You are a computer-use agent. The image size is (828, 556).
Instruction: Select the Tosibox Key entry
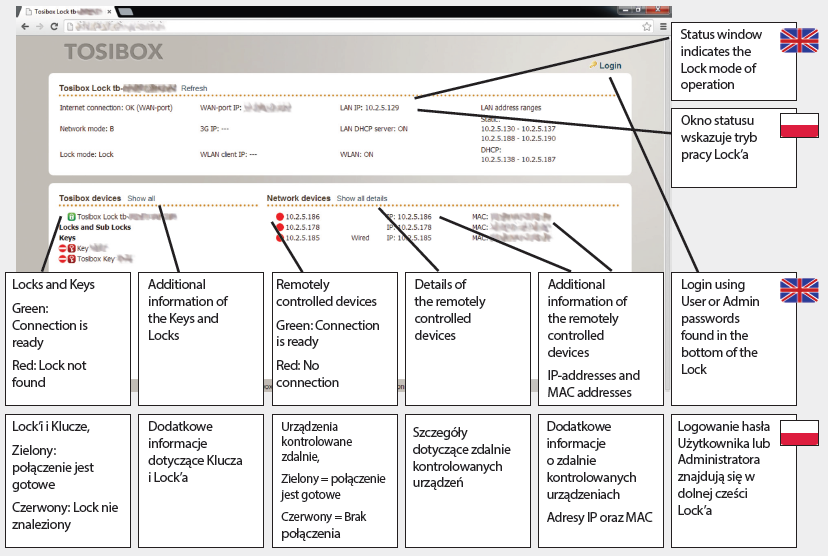tap(105, 259)
